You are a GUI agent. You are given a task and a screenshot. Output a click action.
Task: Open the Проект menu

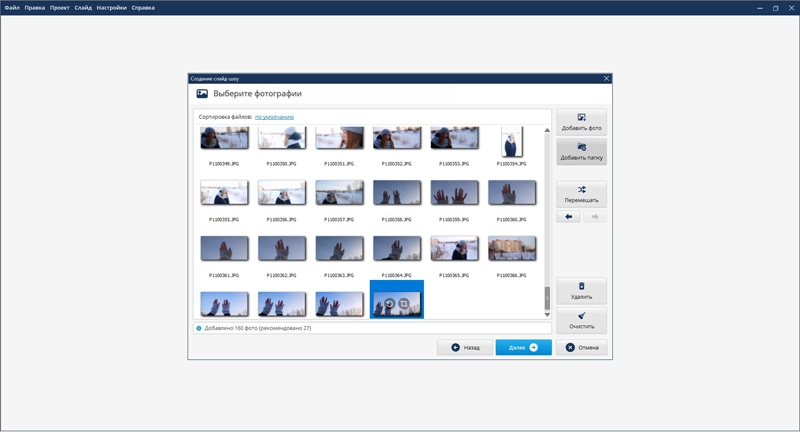click(60, 8)
